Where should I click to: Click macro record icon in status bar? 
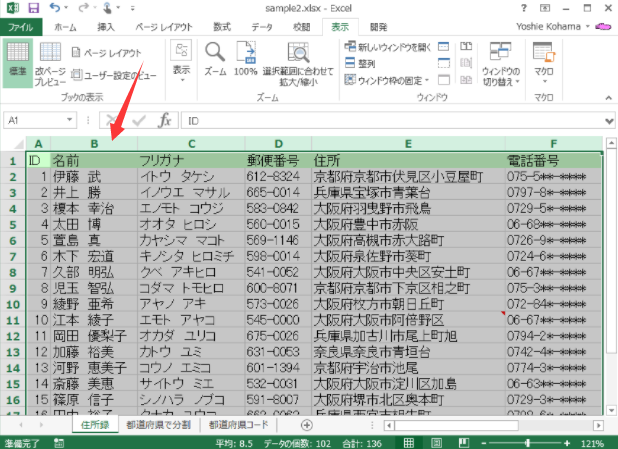point(59,443)
